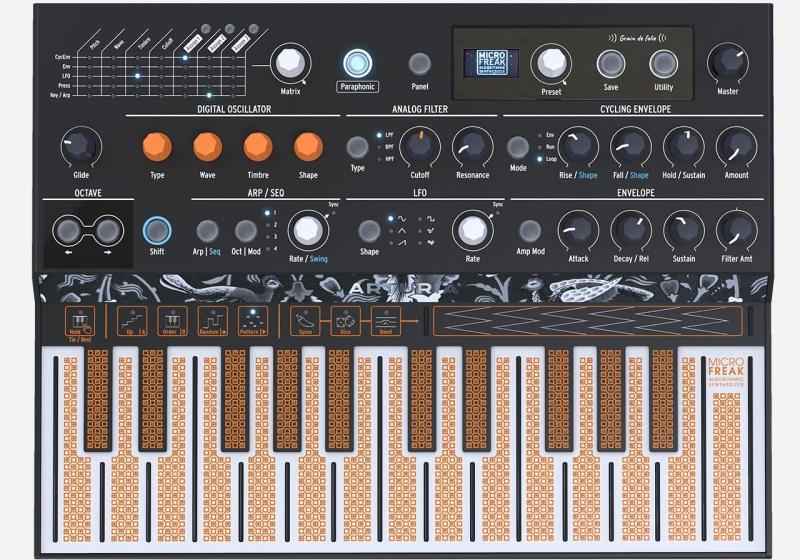Click the LFO Rate knob
Viewport: 800px width, 560px height.
point(472,231)
